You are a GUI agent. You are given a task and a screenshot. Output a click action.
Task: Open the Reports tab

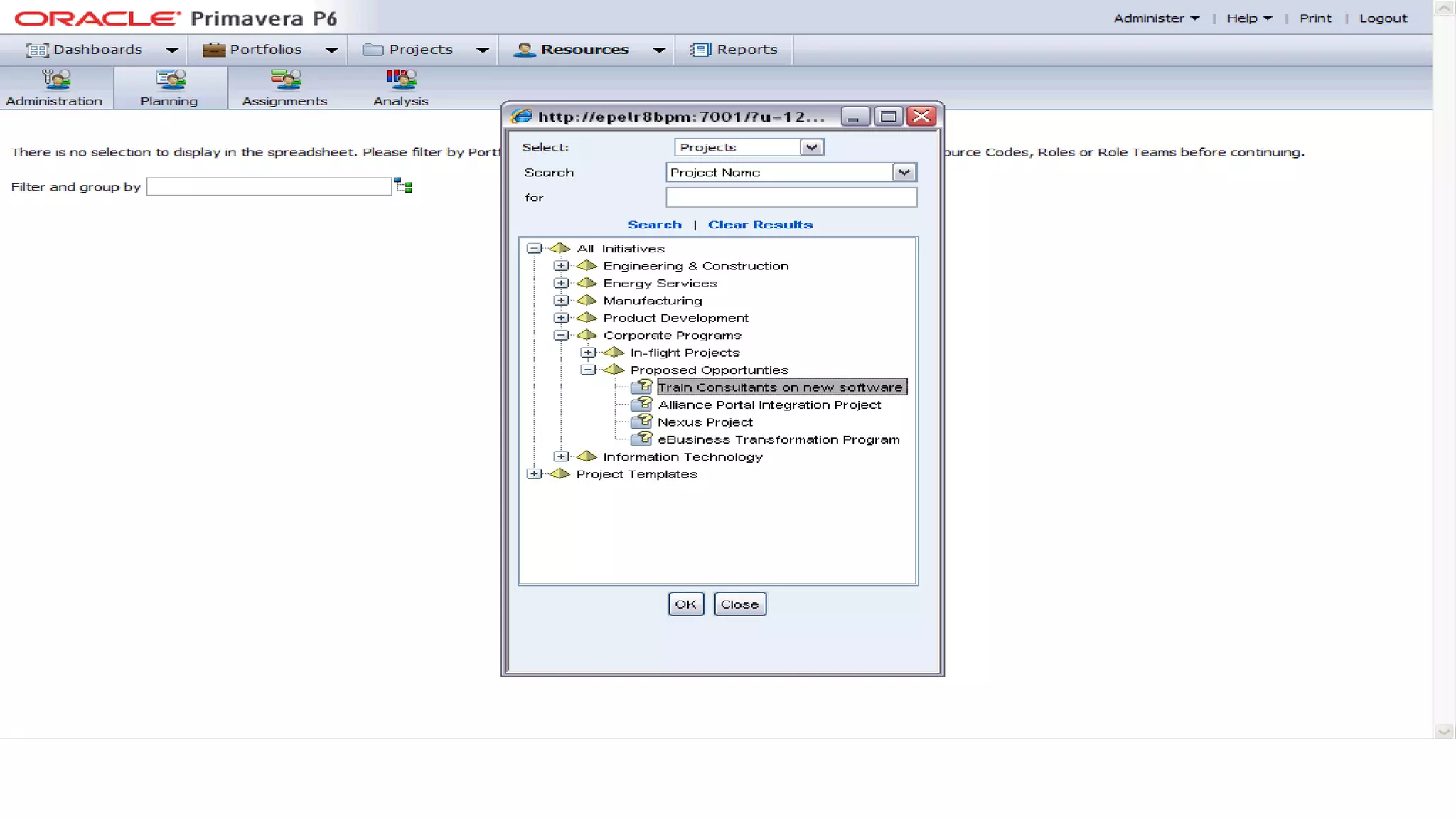(x=734, y=50)
